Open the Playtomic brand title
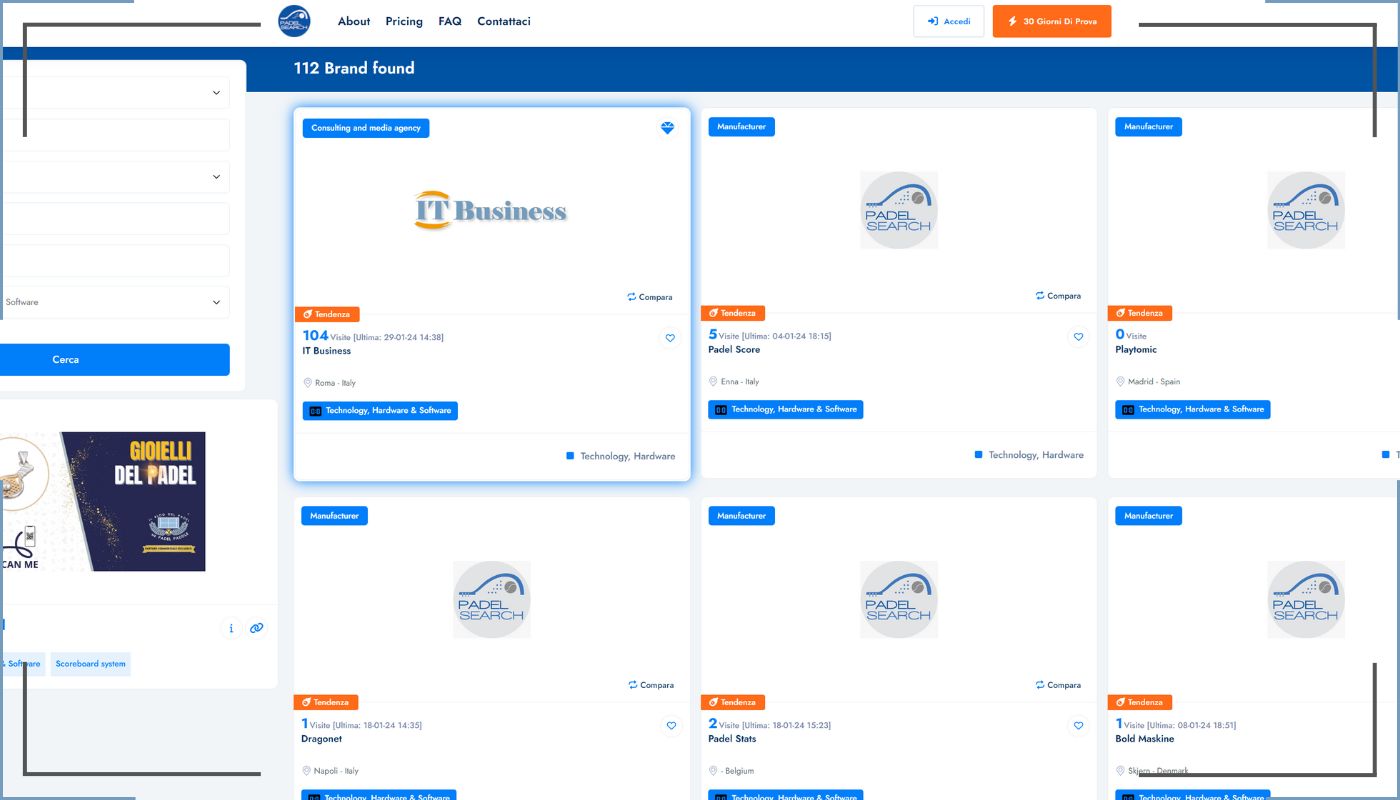The image size is (1400, 800). click(1136, 350)
